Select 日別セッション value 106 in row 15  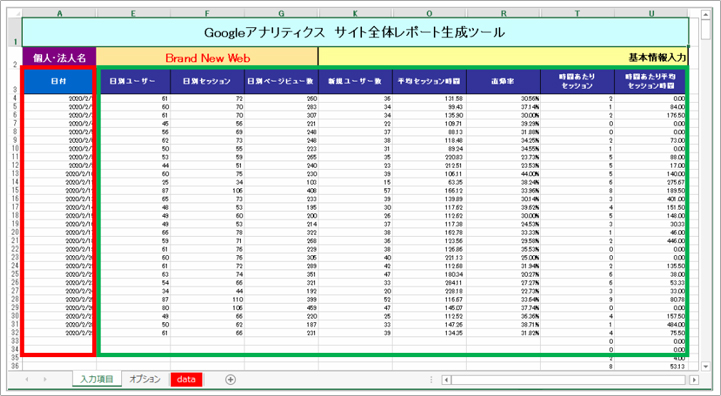tap(207, 190)
